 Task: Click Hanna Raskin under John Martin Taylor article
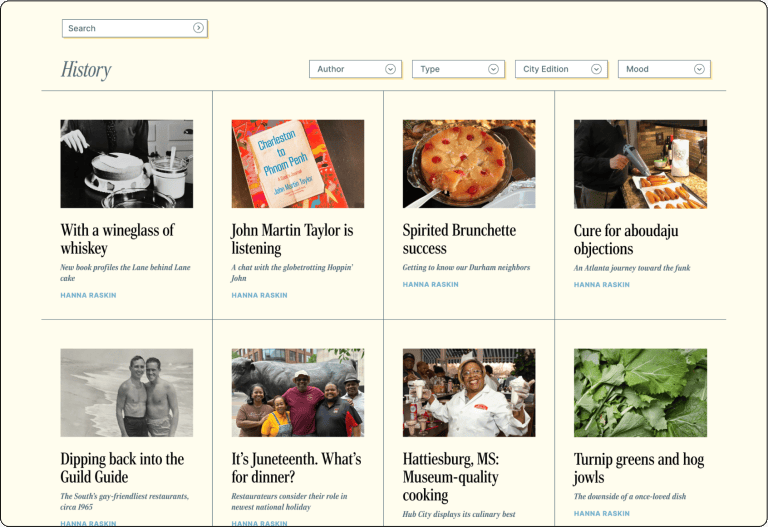260,295
